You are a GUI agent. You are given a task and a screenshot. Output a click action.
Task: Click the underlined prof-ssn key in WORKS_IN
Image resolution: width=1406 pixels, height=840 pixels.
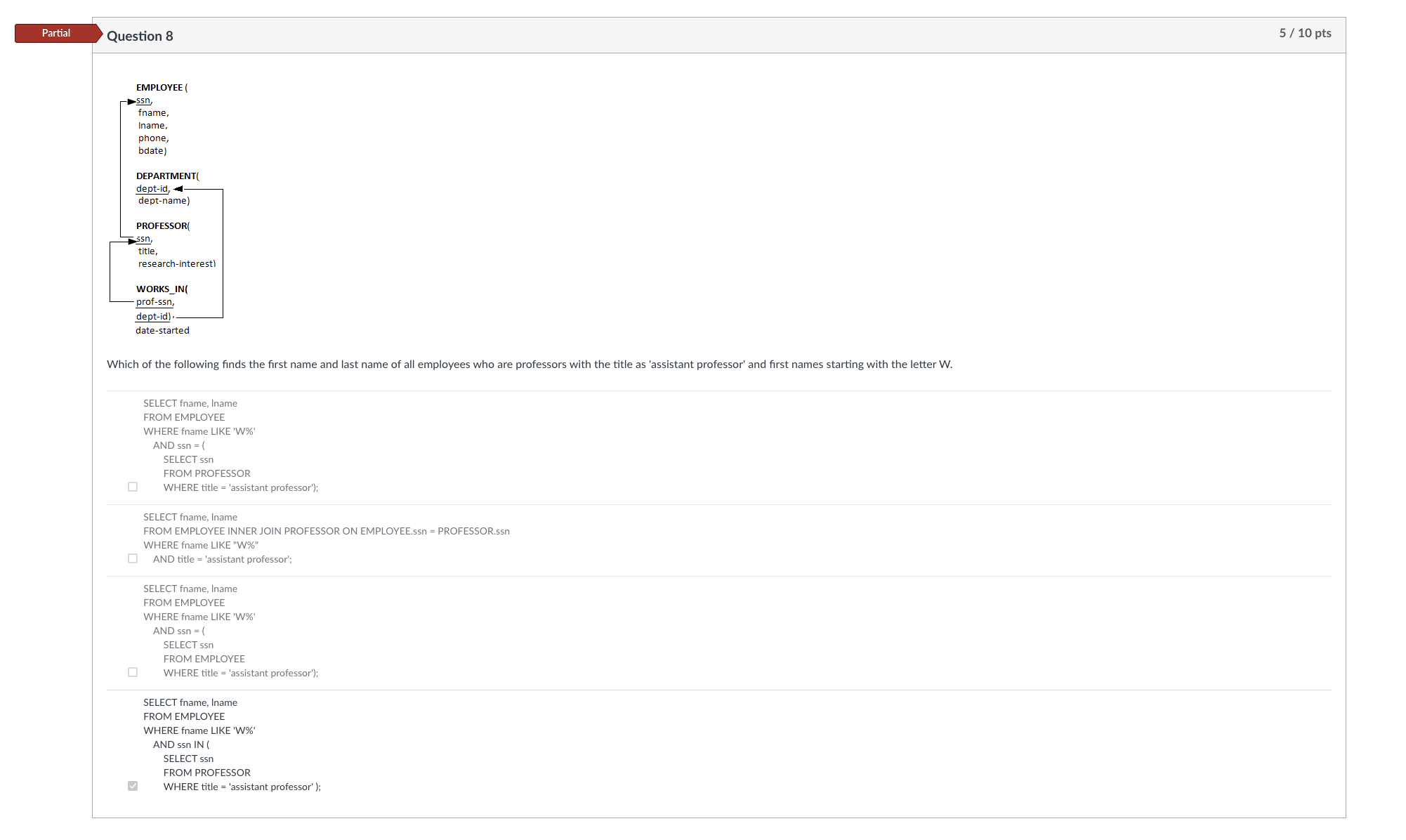coord(155,302)
